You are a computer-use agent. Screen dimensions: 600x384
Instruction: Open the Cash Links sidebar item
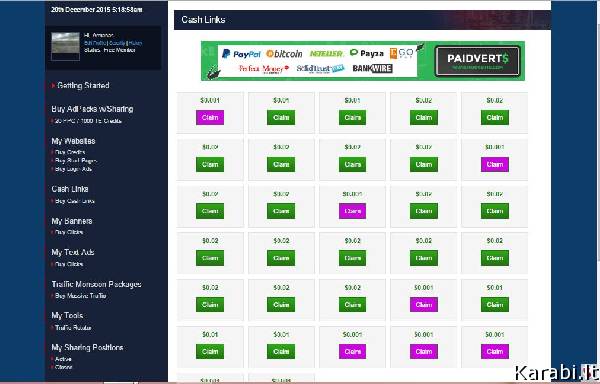click(x=70, y=189)
